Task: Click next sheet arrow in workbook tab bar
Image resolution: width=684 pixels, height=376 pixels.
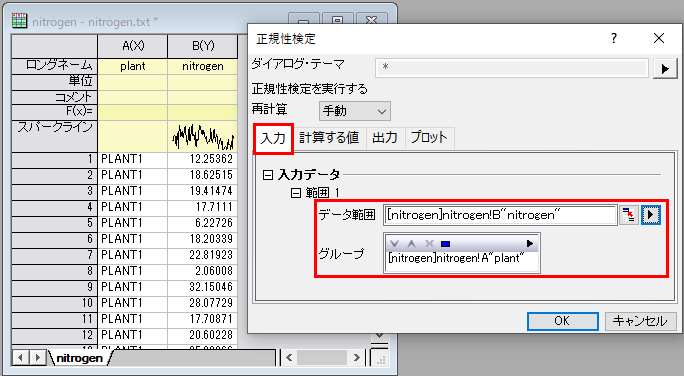Action: 37,358
